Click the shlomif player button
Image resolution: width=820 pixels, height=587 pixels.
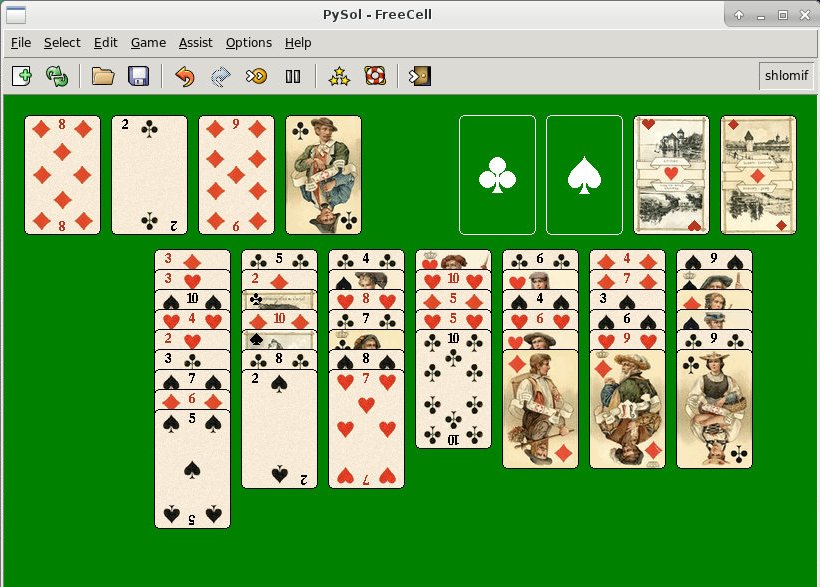tap(787, 76)
